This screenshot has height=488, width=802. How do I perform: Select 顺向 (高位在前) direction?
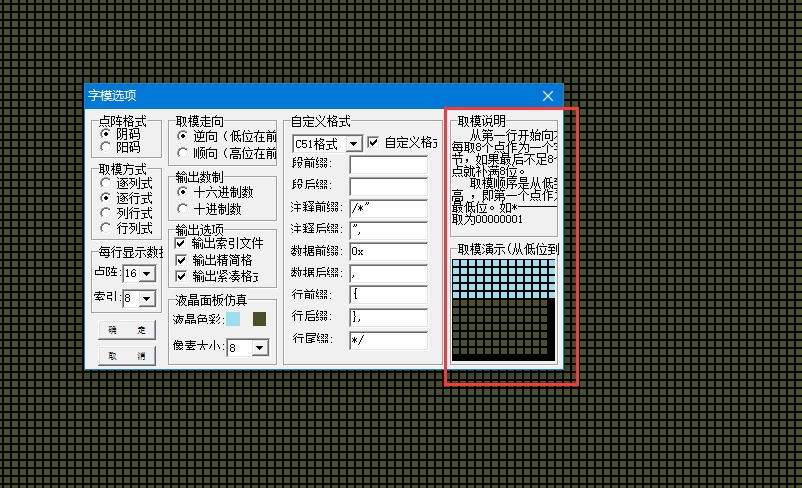click(x=182, y=153)
